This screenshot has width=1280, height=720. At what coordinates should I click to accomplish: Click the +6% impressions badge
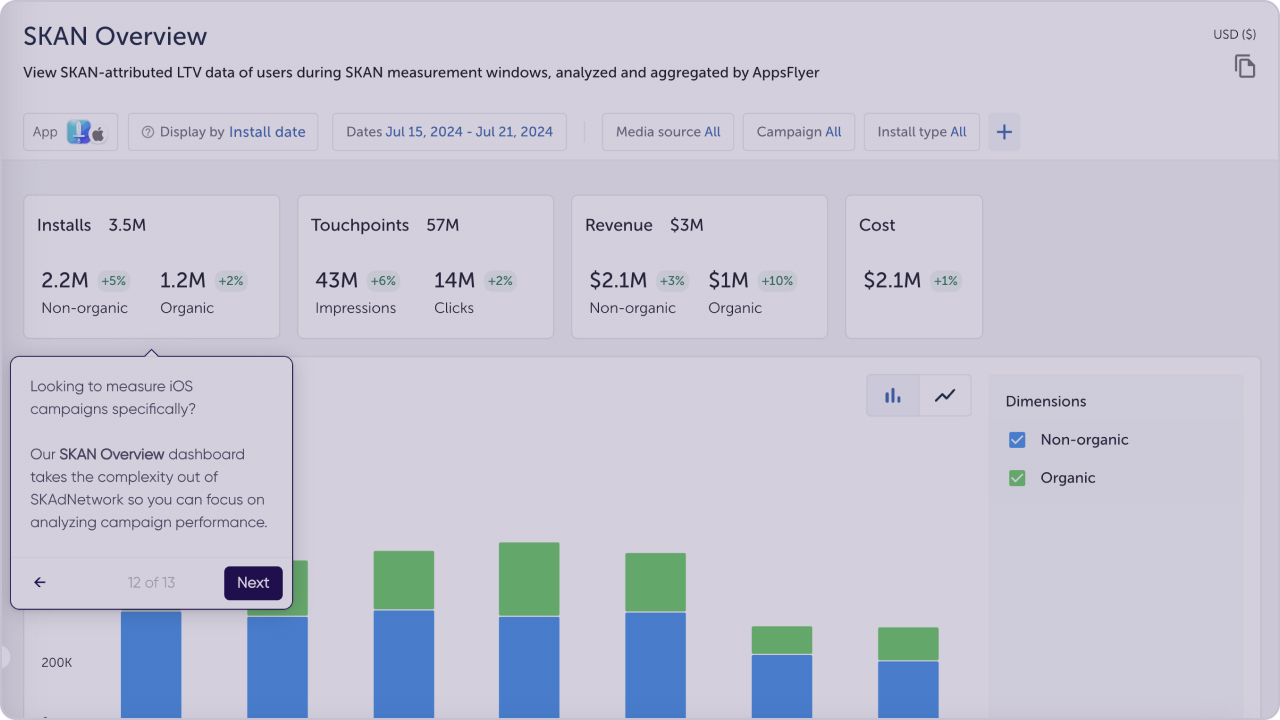click(x=384, y=281)
